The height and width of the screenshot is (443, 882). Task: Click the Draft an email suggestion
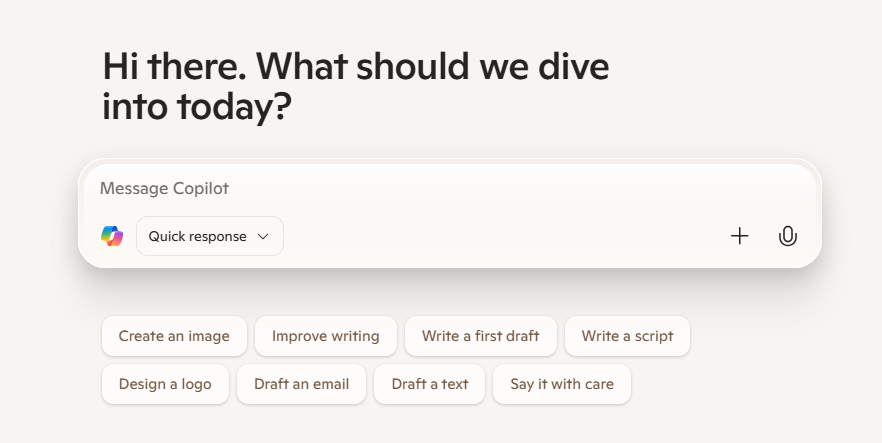[302, 384]
